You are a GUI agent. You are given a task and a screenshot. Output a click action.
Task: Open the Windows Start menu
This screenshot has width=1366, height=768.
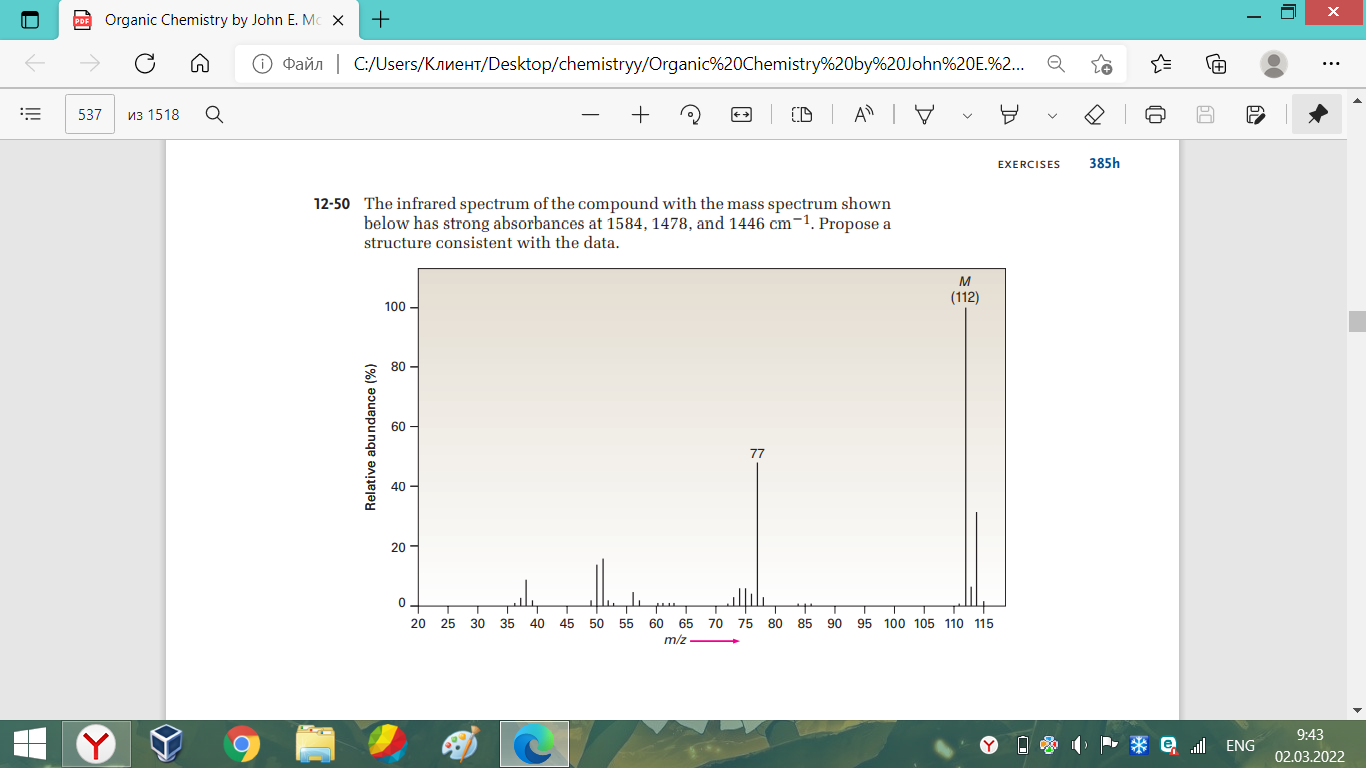pos(29,745)
